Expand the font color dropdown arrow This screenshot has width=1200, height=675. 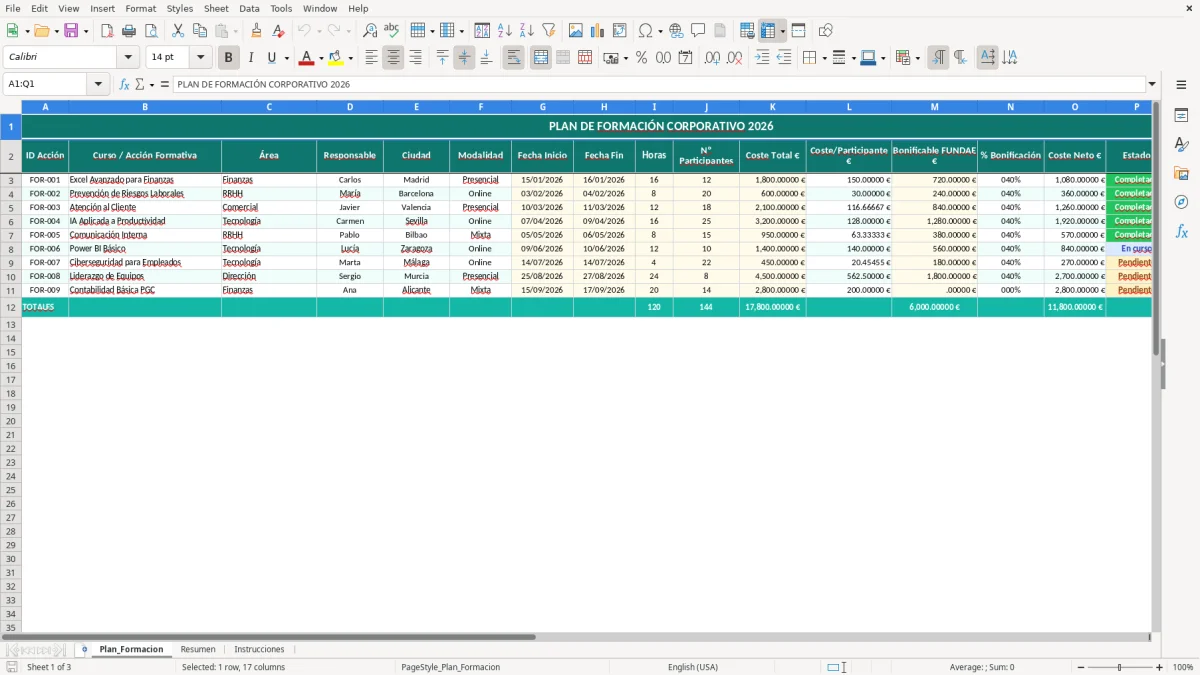[x=321, y=58]
